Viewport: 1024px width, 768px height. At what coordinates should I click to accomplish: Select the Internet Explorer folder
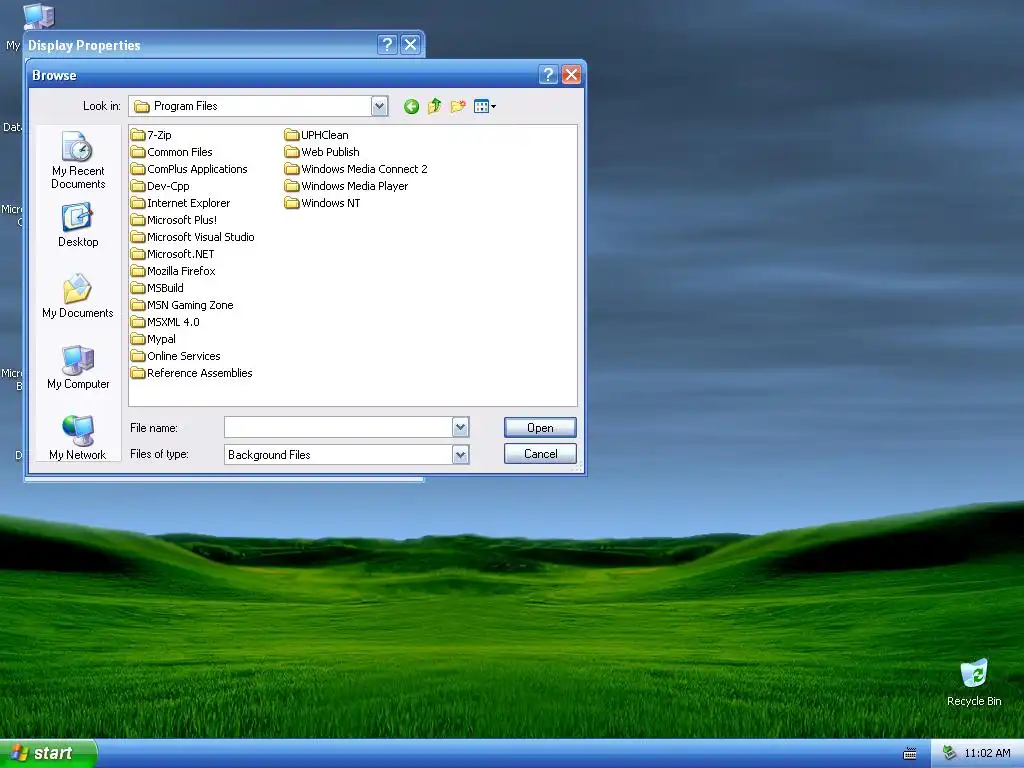[x=180, y=203]
